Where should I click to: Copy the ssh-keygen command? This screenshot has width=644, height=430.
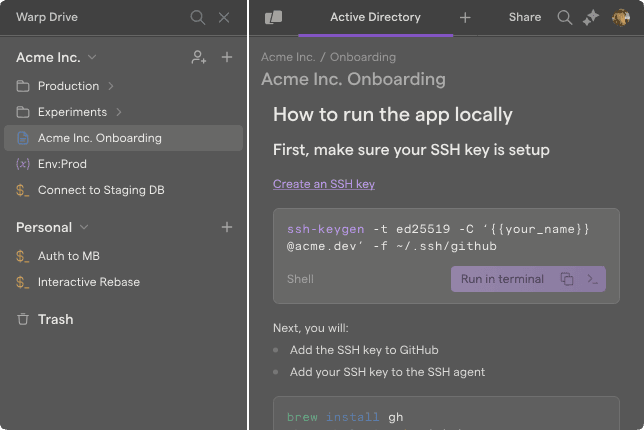point(567,279)
